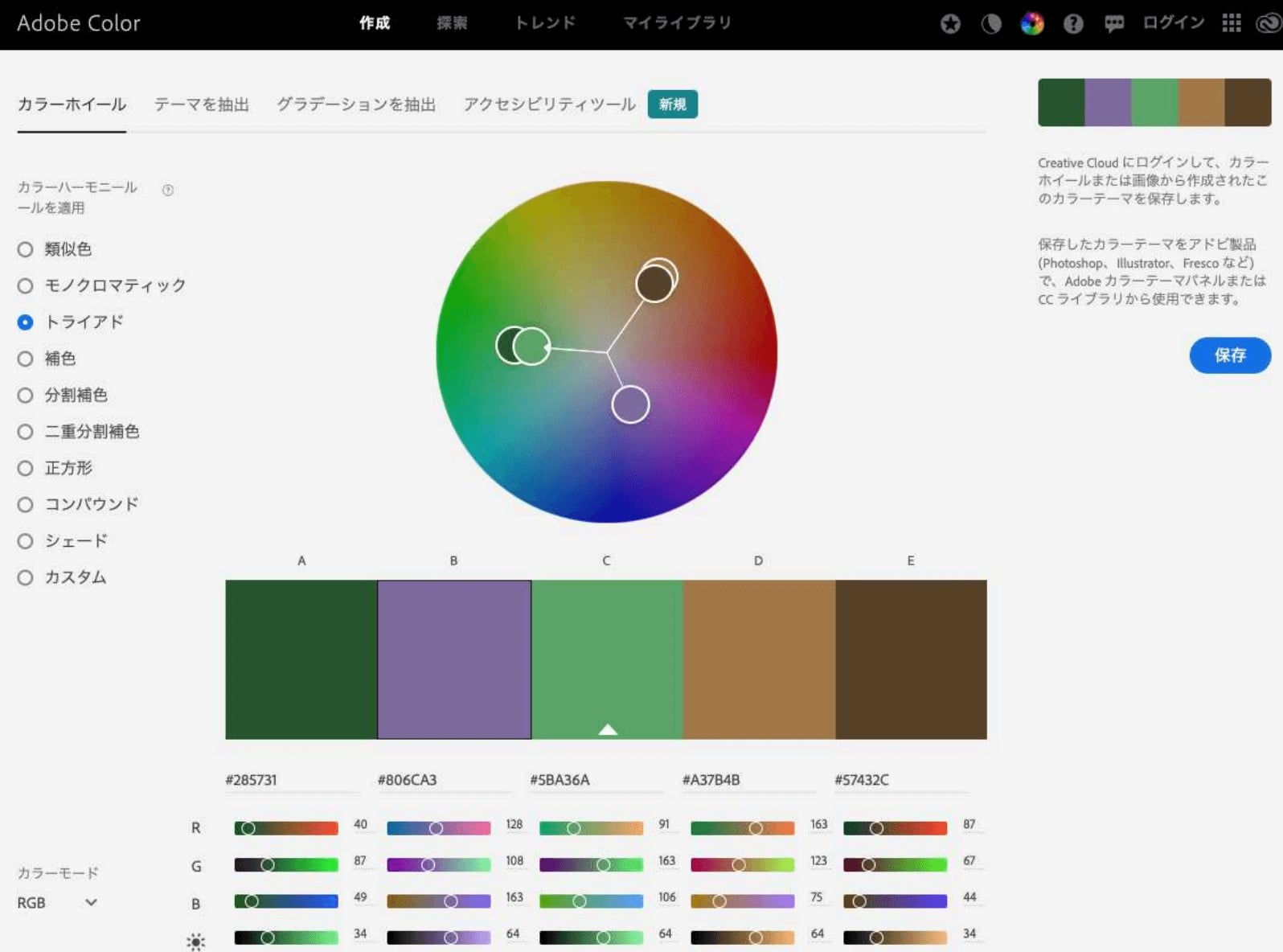Open the apps grid launcher icon
The image size is (1283, 952).
pyautogui.click(x=1232, y=23)
